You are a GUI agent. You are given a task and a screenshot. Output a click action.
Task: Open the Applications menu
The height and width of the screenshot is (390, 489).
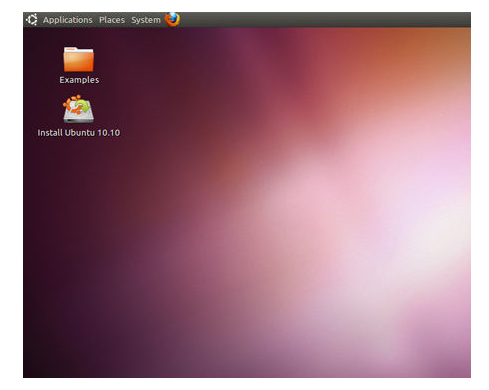click(68, 20)
